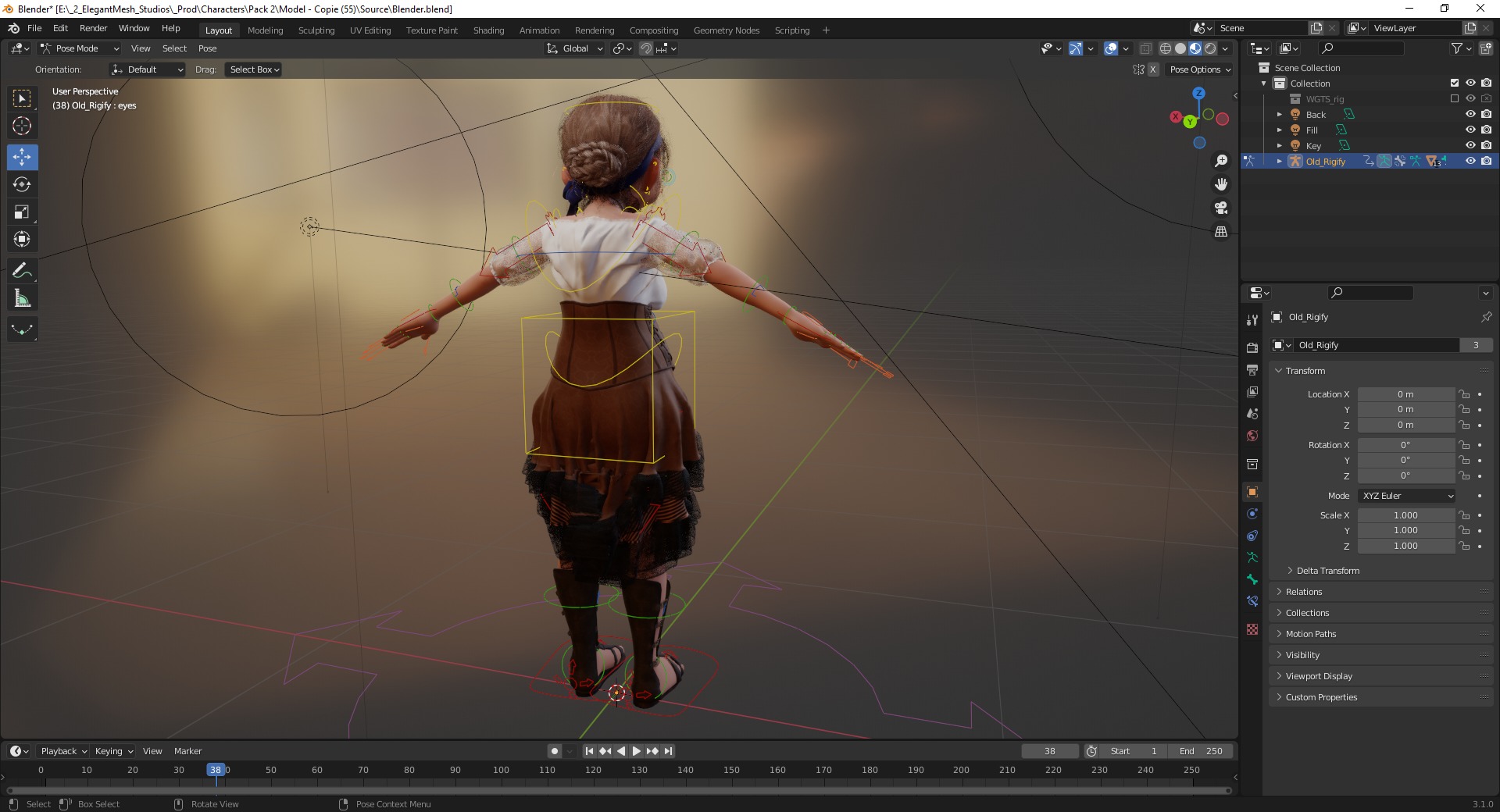
Task: Open the Marker menu in timeline
Action: pyautogui.click(x=187, y=751)
